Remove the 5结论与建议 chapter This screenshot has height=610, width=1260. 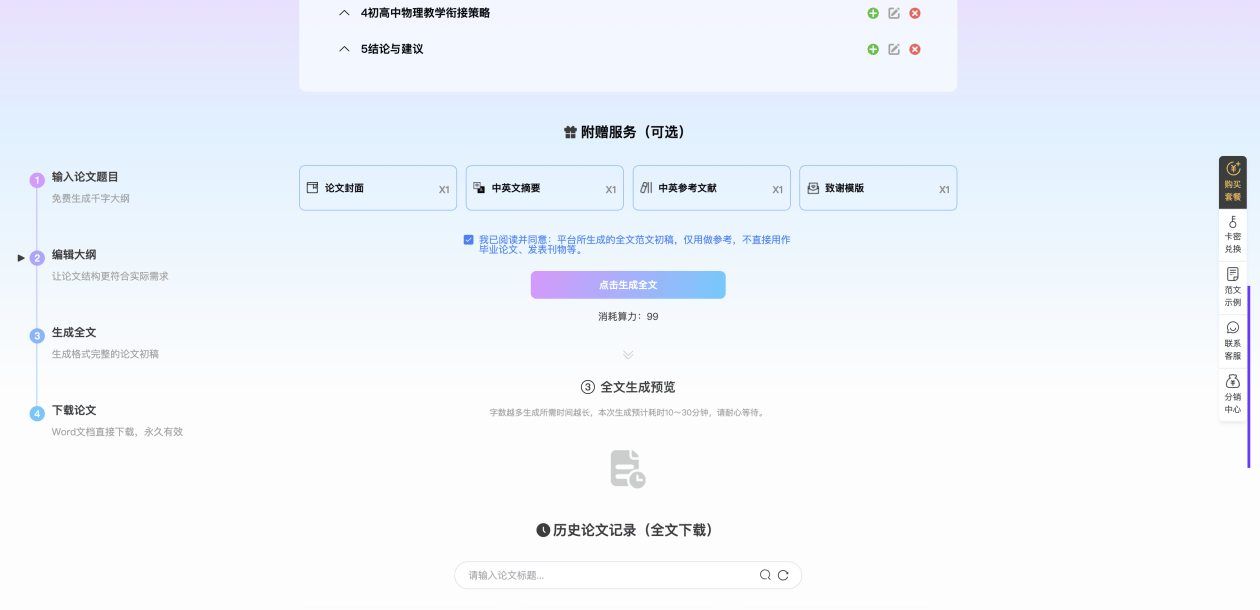coord(915,49)
